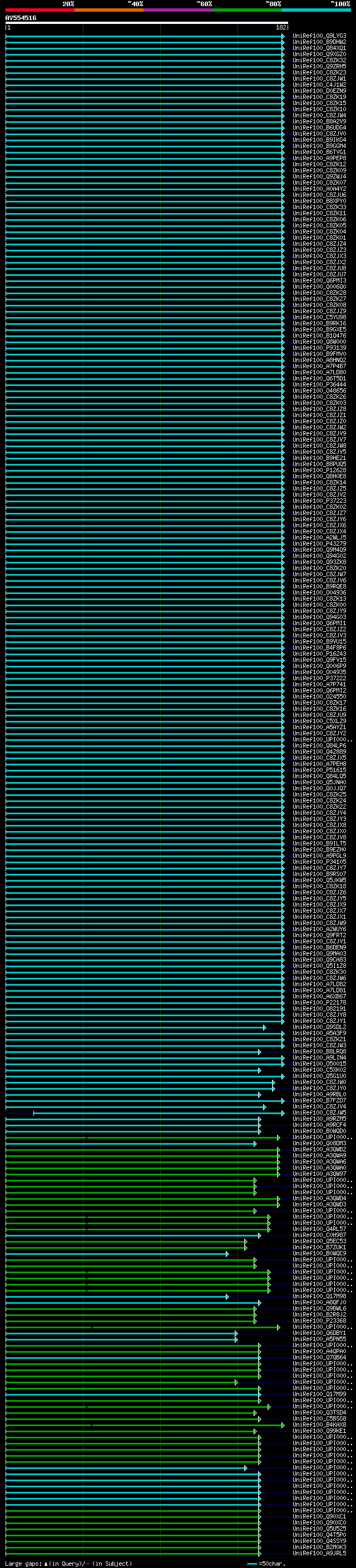Click the UniRef100_A5PN55 label
Screen dimensions: 356x1568
[x=319, y=1339]
